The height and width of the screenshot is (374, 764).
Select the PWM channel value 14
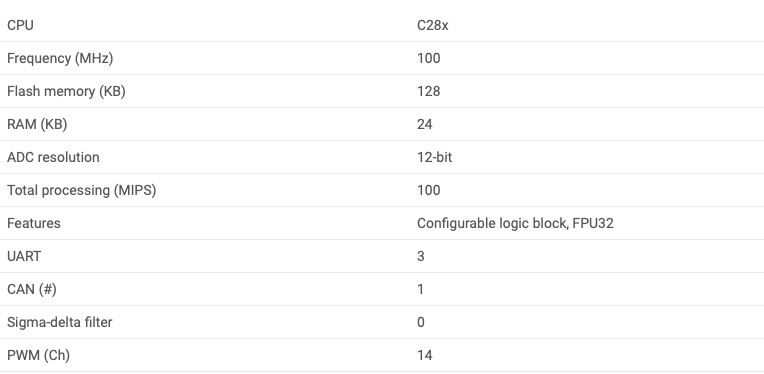(x=424, y=355)
